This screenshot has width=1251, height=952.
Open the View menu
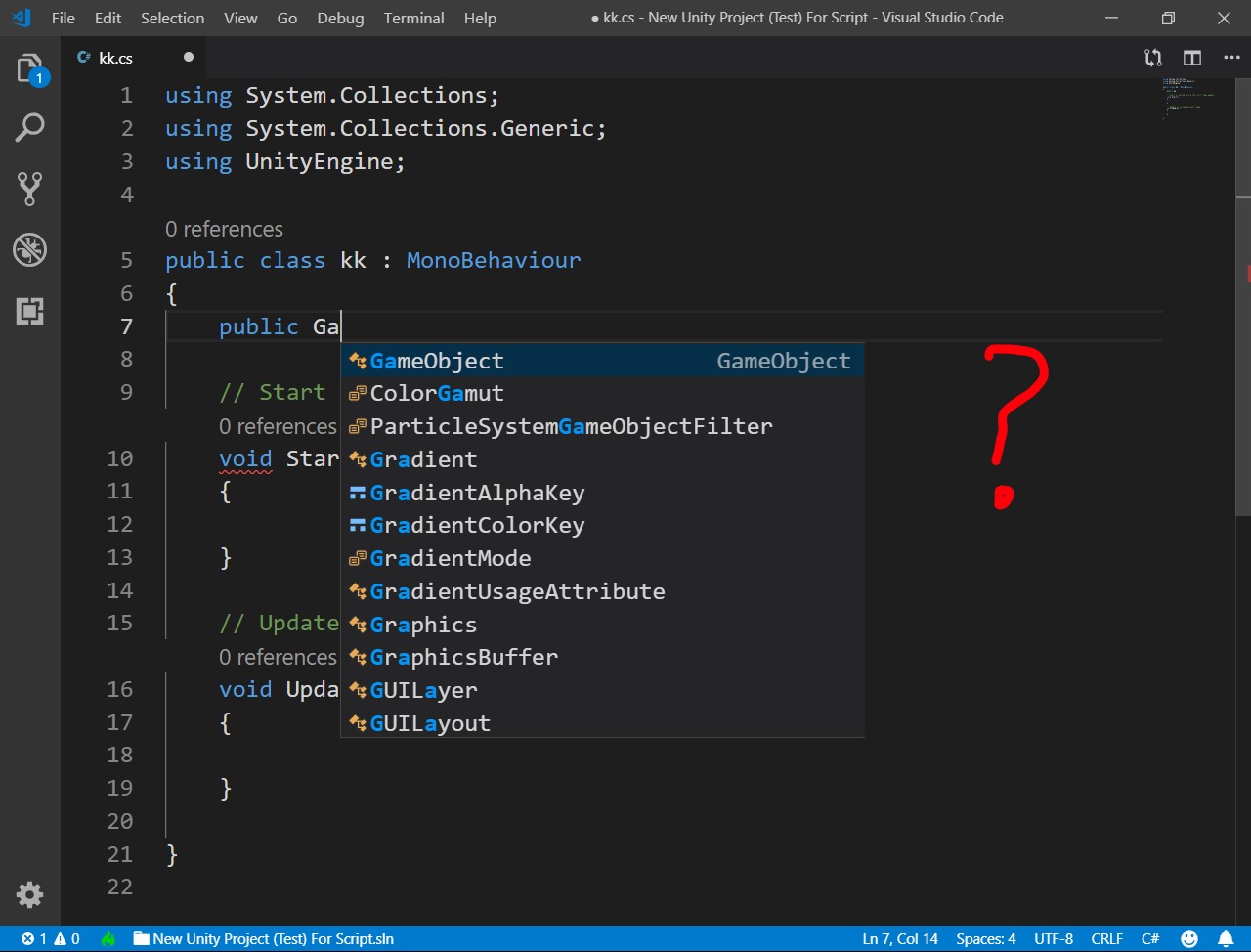pyautogui.click(x=240, y=18)
